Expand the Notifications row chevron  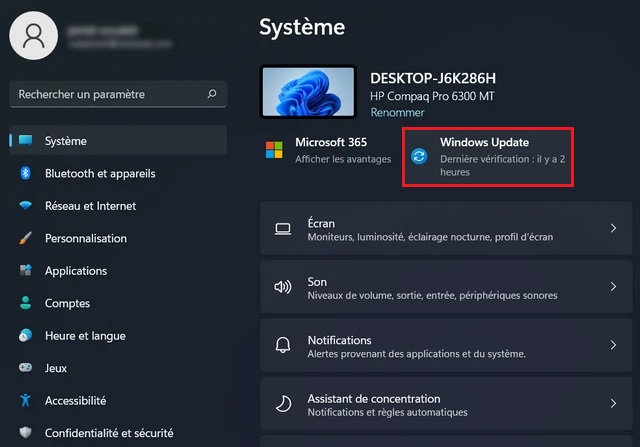click(613, 345)
